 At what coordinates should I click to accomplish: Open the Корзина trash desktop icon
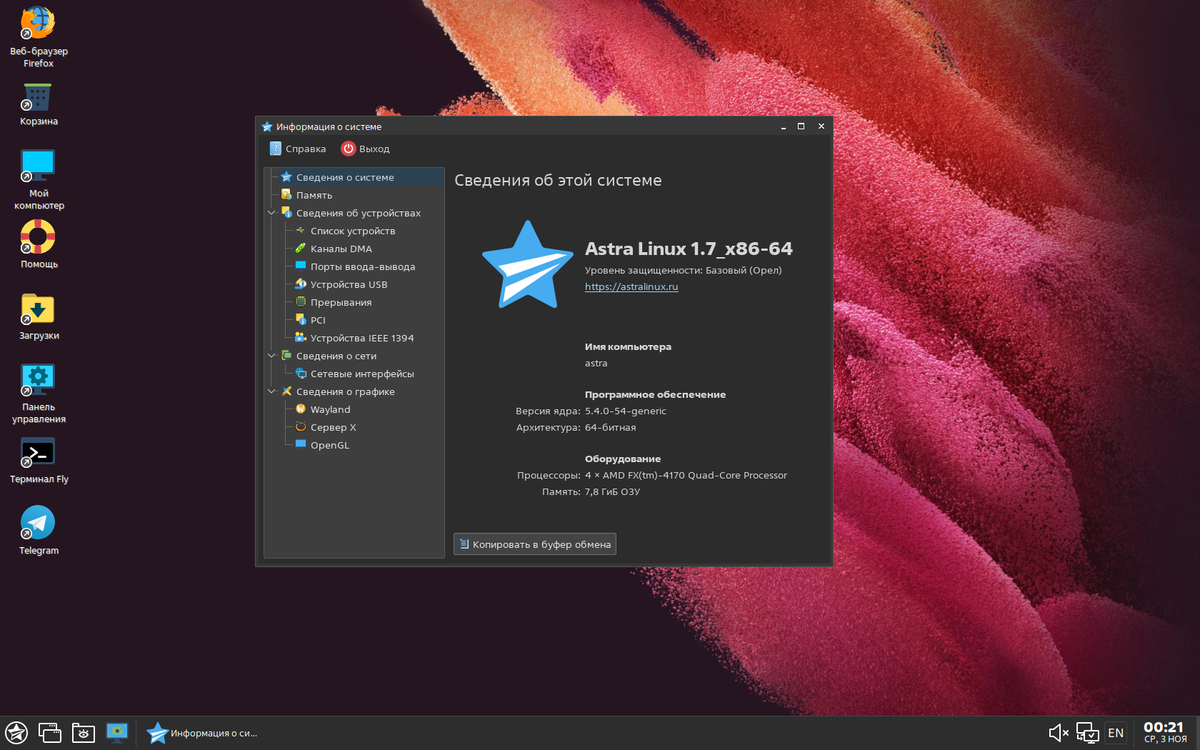coord(38,98)
